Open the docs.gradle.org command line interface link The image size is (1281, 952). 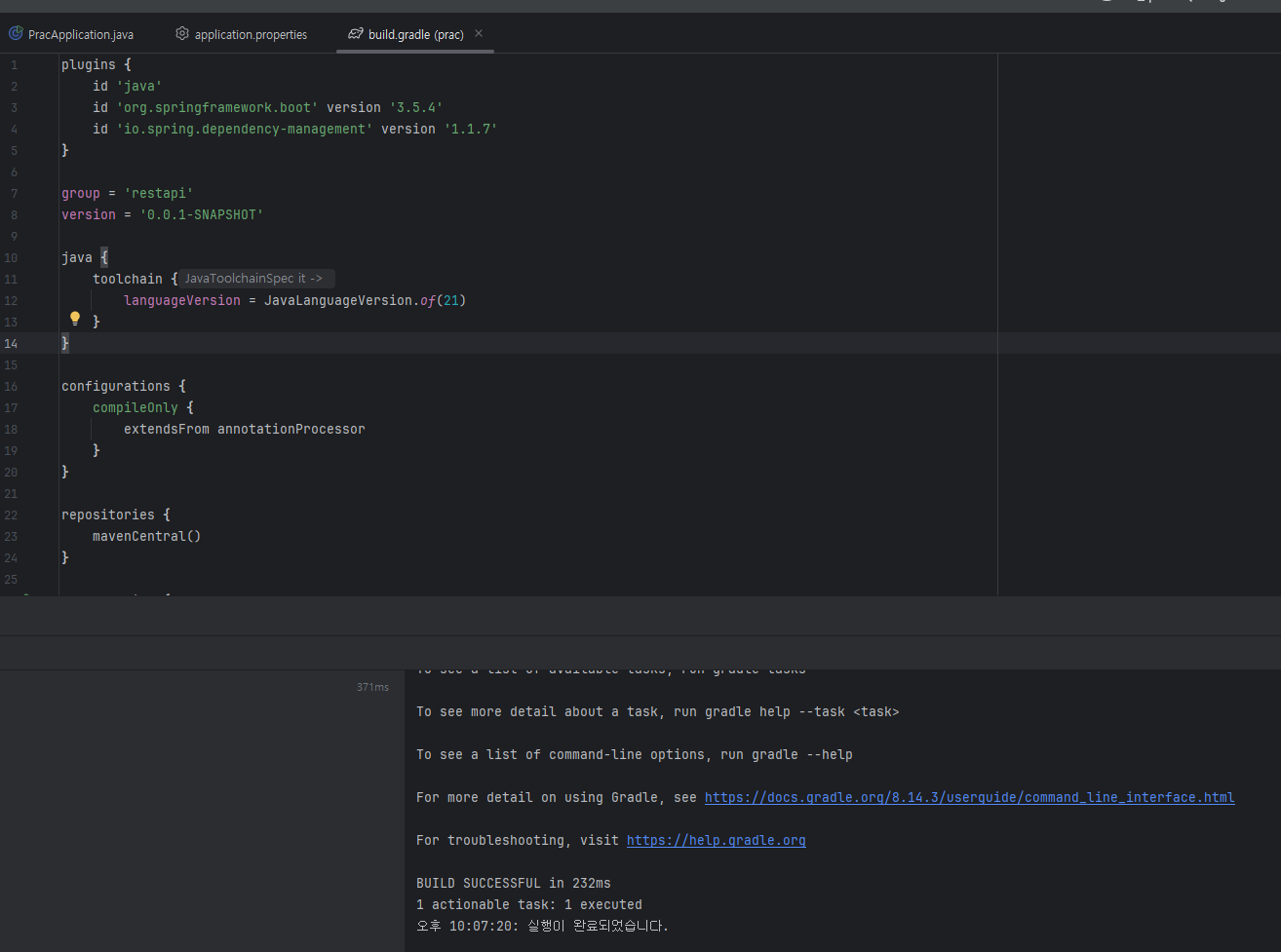coord(969,797)
